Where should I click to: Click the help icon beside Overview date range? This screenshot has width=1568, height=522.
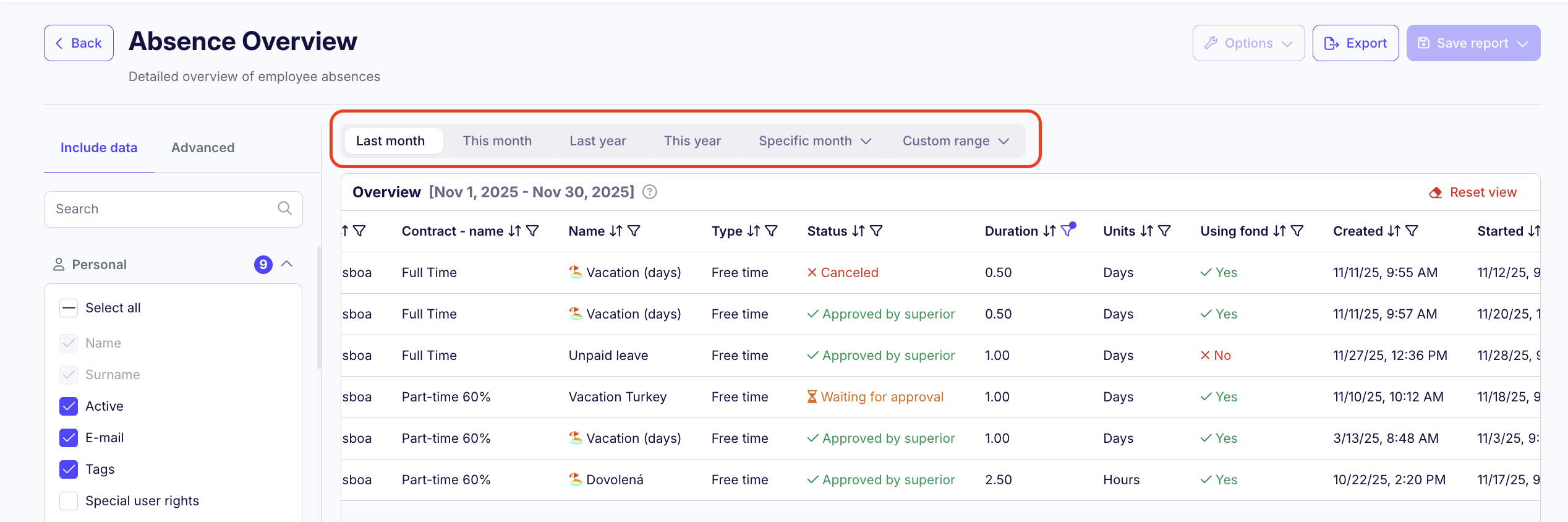tap(649, 192)
